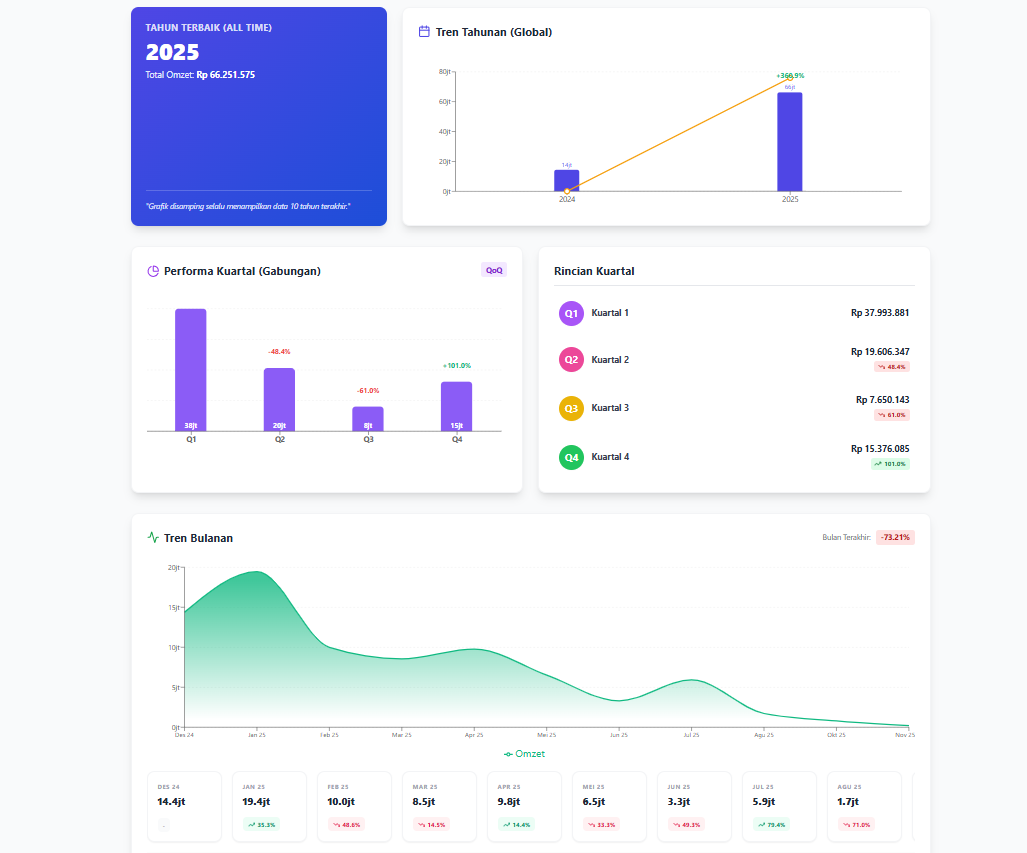
Task: Expand the Tahun Terbaik 2025 summary card
Action: point(258,115)
